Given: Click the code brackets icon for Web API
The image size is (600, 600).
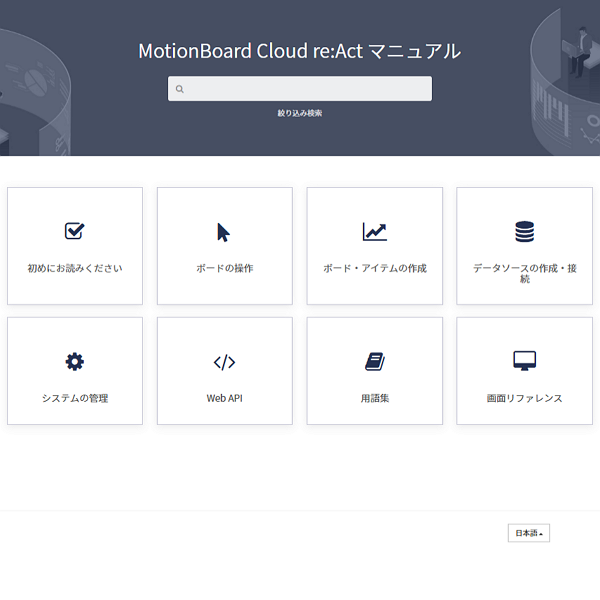Looking at the screenshot, I should tap(225, 362).
